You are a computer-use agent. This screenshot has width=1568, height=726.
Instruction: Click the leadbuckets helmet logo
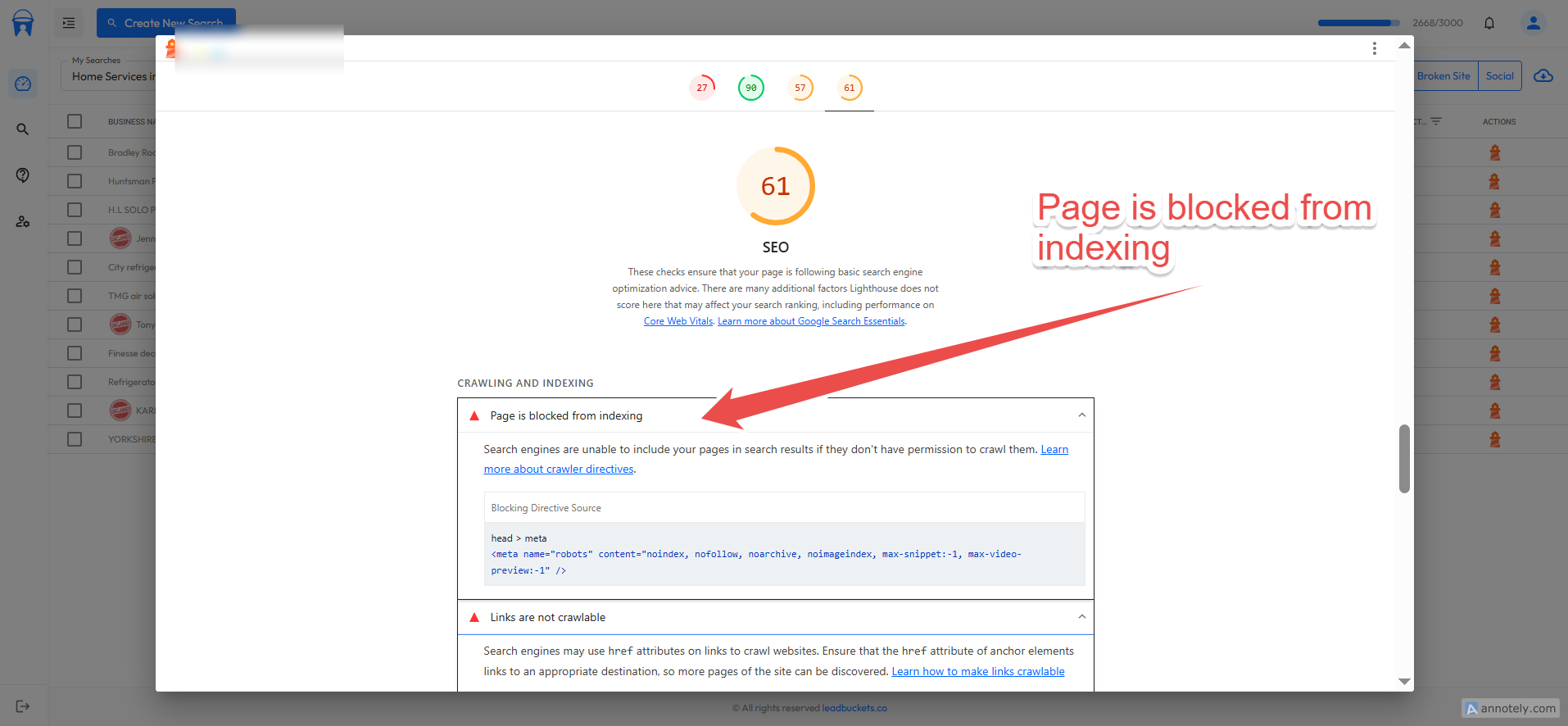point(23,23)
